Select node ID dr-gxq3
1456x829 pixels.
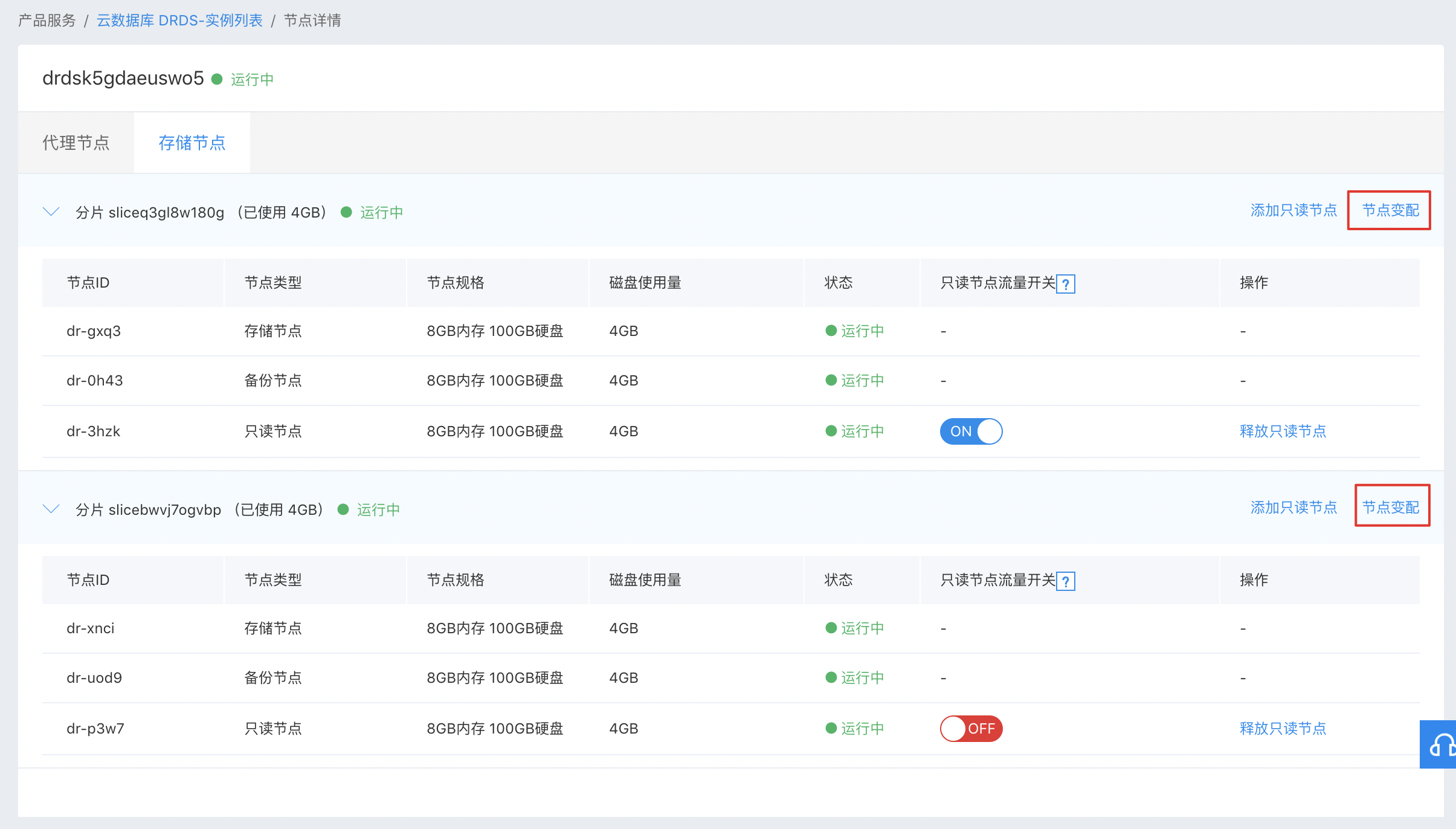tap(94, 331)
